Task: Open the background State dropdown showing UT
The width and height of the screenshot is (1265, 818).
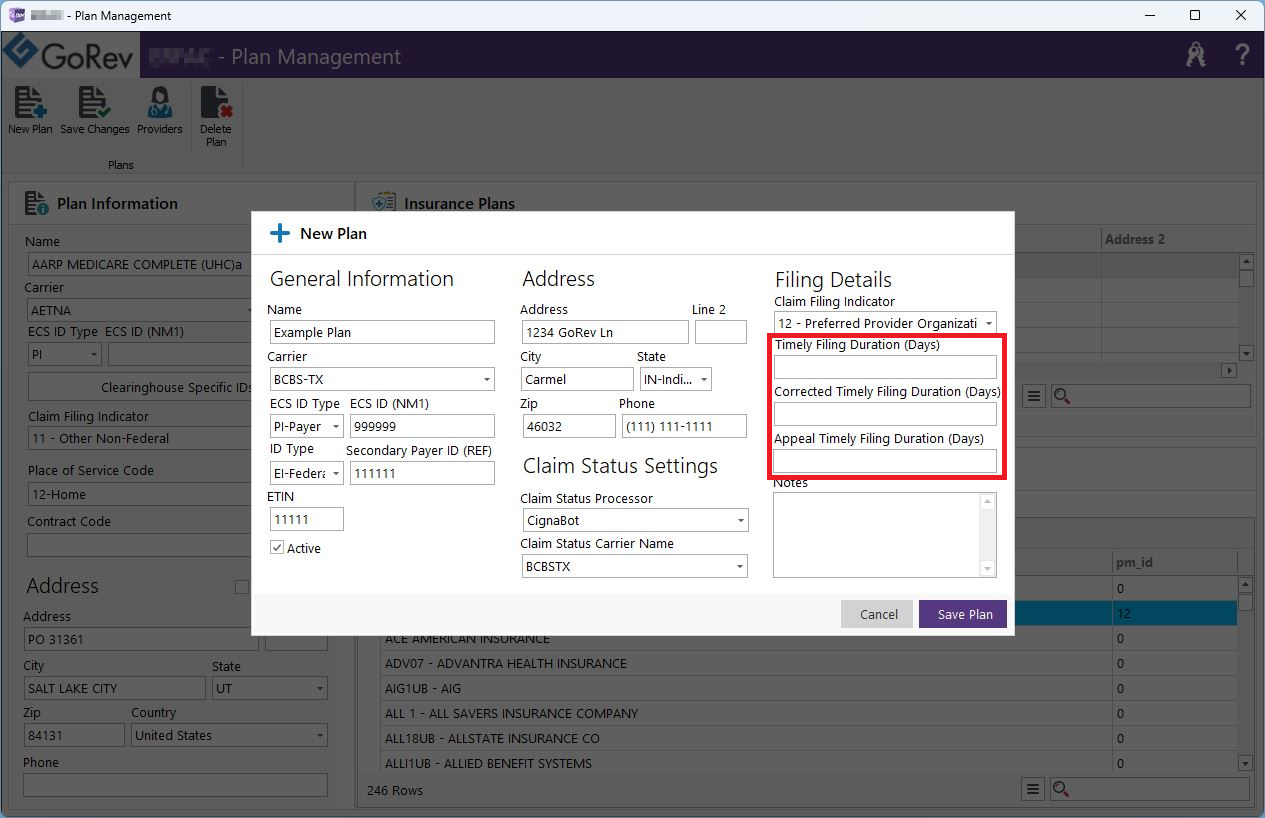Action: tap(269, 689)
